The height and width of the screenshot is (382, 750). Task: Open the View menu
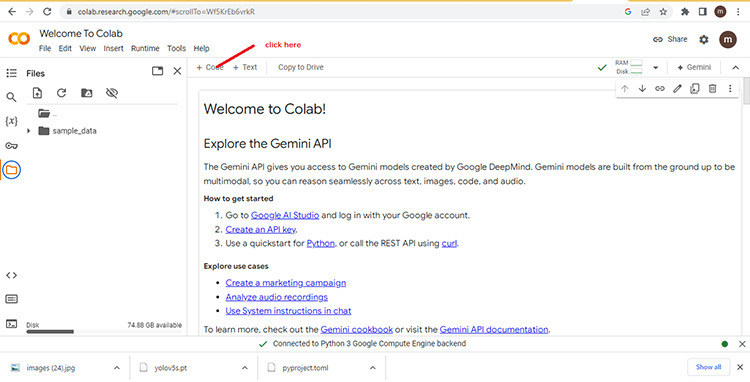[x=88, y=48]
